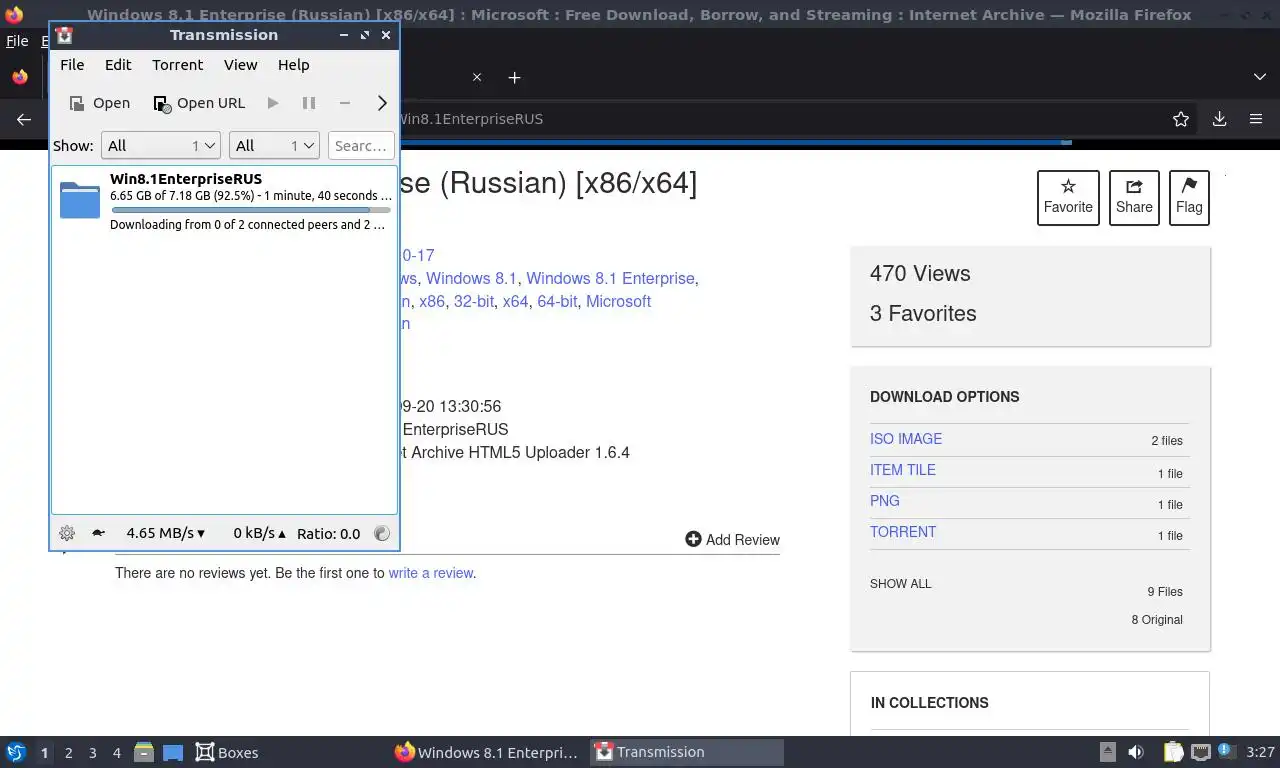Click the Add Review link
Image resolution: width=1280 pixels, height=768 pixels.
(x=732, y=540)
